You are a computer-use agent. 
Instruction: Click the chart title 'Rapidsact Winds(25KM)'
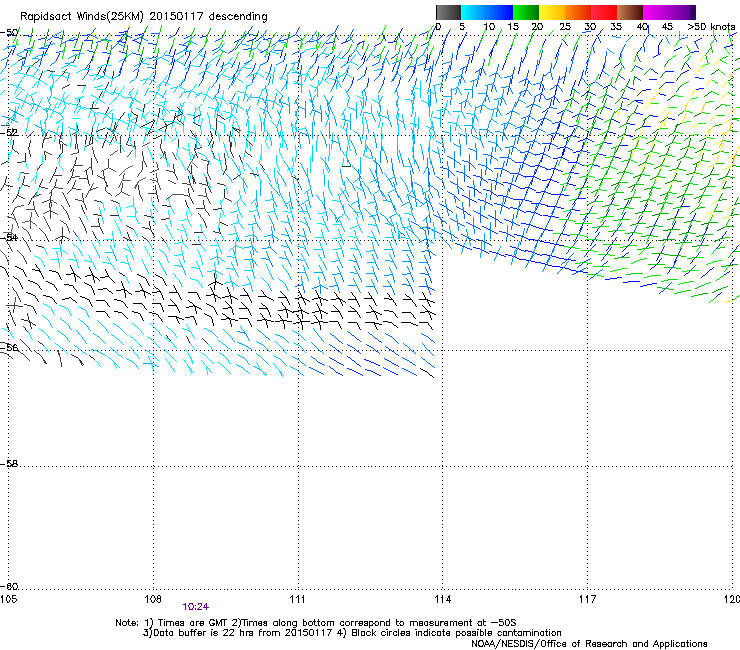tap(82, 17)
